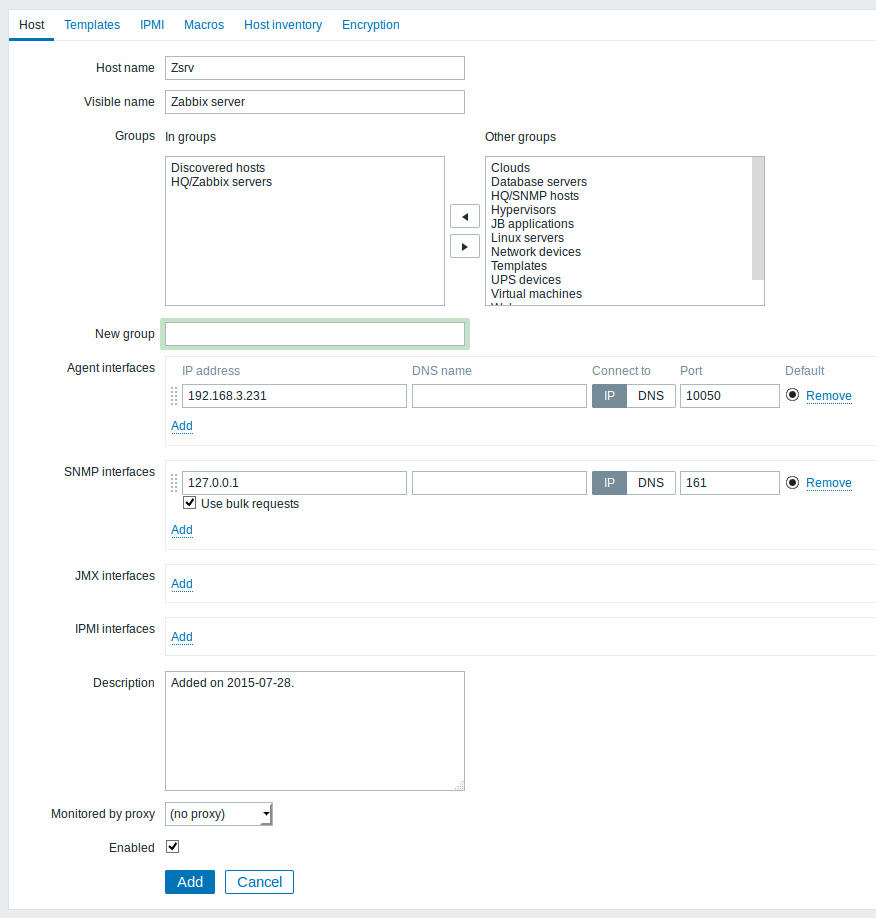This screenshot has height=918, width=876.
Task: Click the right arrow move-group button
Action: click(x=465, y=246)
